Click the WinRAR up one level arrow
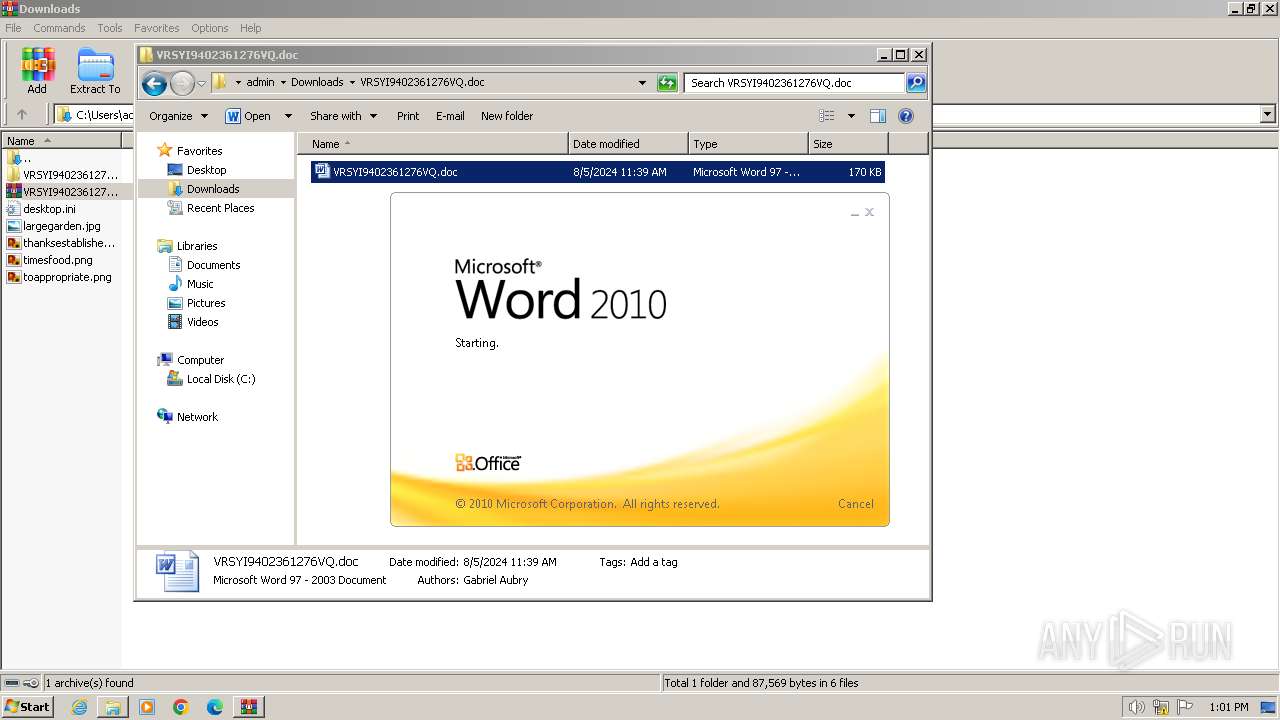Viewport: 1280px width, 720px height. (x=22, y=115)
